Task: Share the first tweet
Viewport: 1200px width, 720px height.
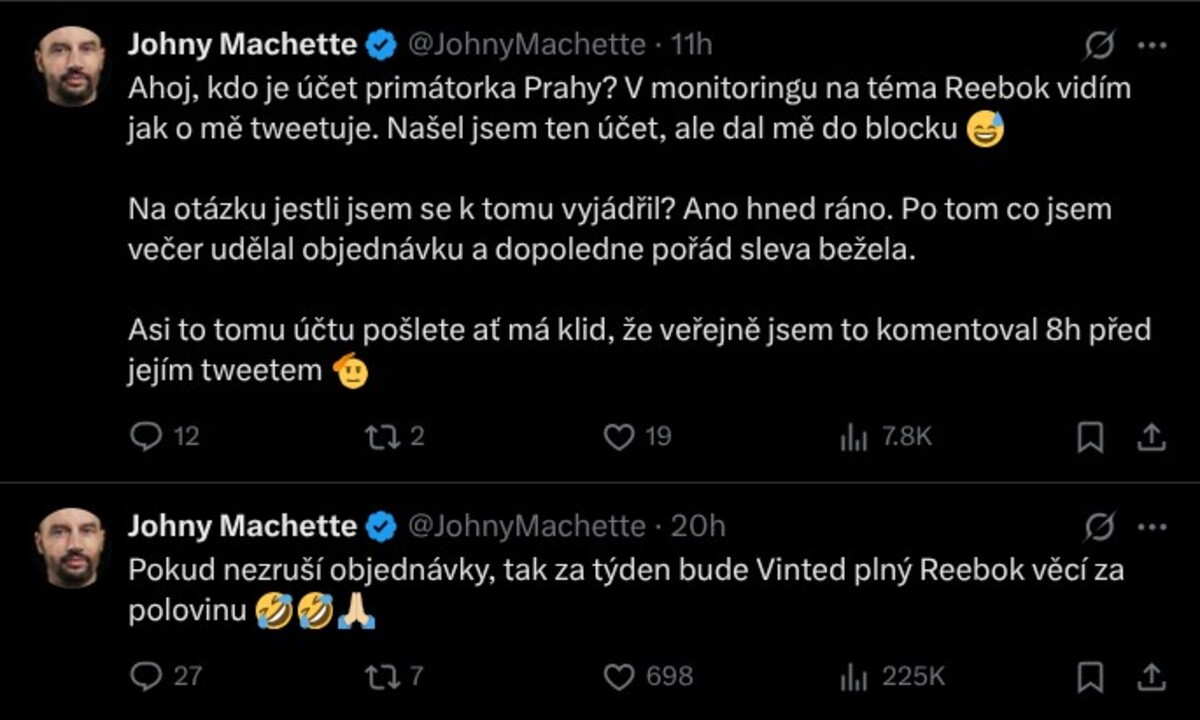Action: pyautogui.click(x=1151, y=437)
